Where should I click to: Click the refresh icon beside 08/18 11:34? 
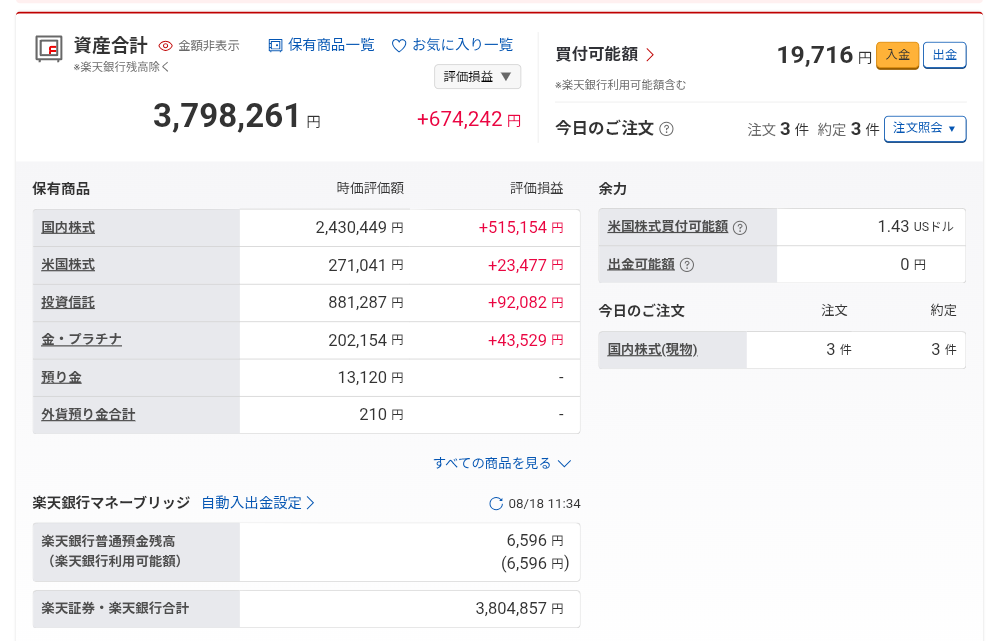pos(496,504)
